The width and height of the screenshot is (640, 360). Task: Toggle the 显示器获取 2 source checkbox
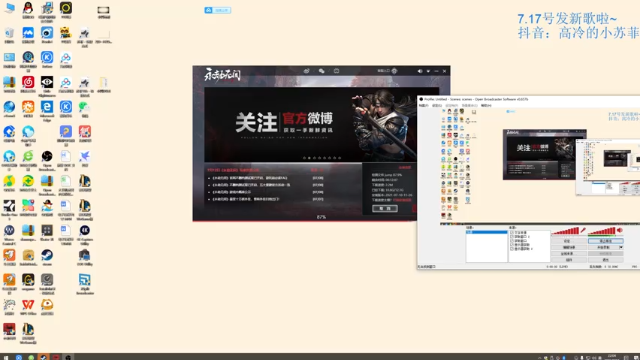[x=512, y=249]
